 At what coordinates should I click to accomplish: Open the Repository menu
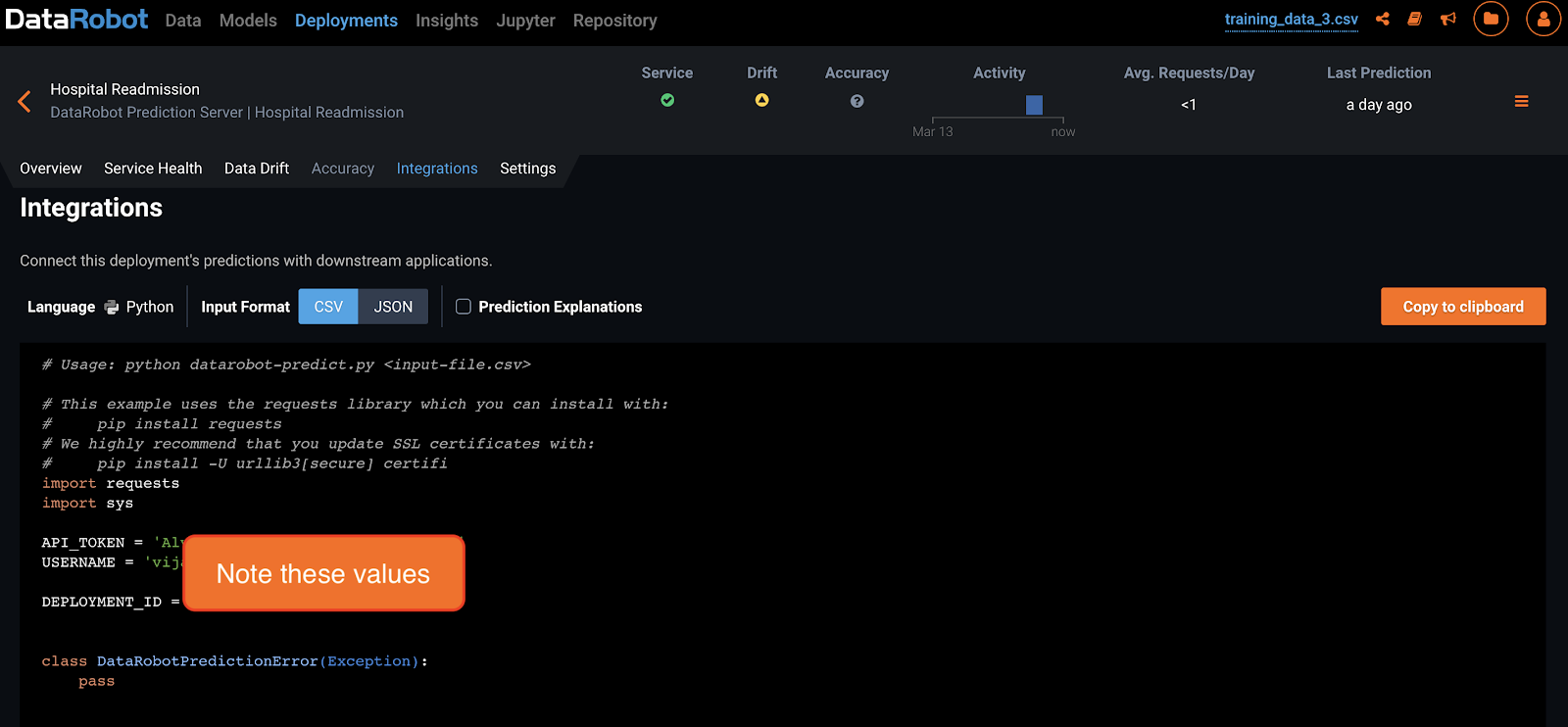(x=614, y=21)
